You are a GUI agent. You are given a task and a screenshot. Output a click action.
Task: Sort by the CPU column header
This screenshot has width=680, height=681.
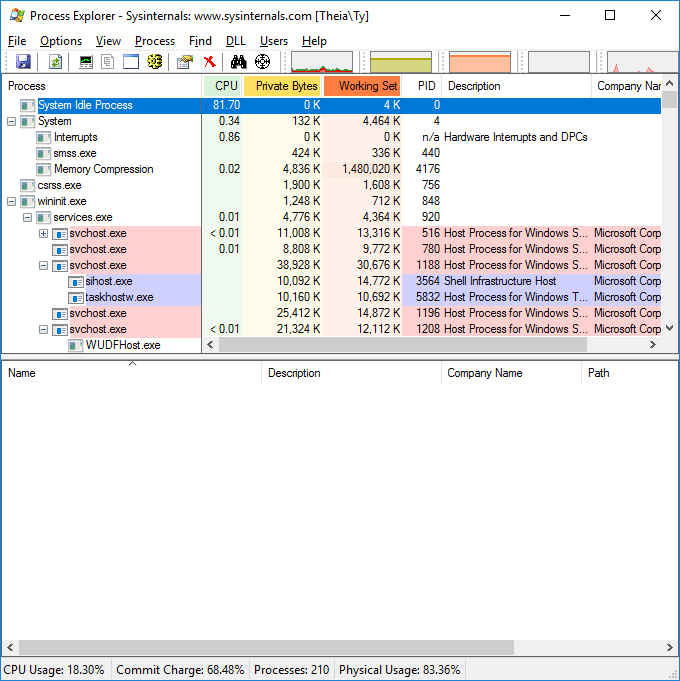(x=222, y=86)
